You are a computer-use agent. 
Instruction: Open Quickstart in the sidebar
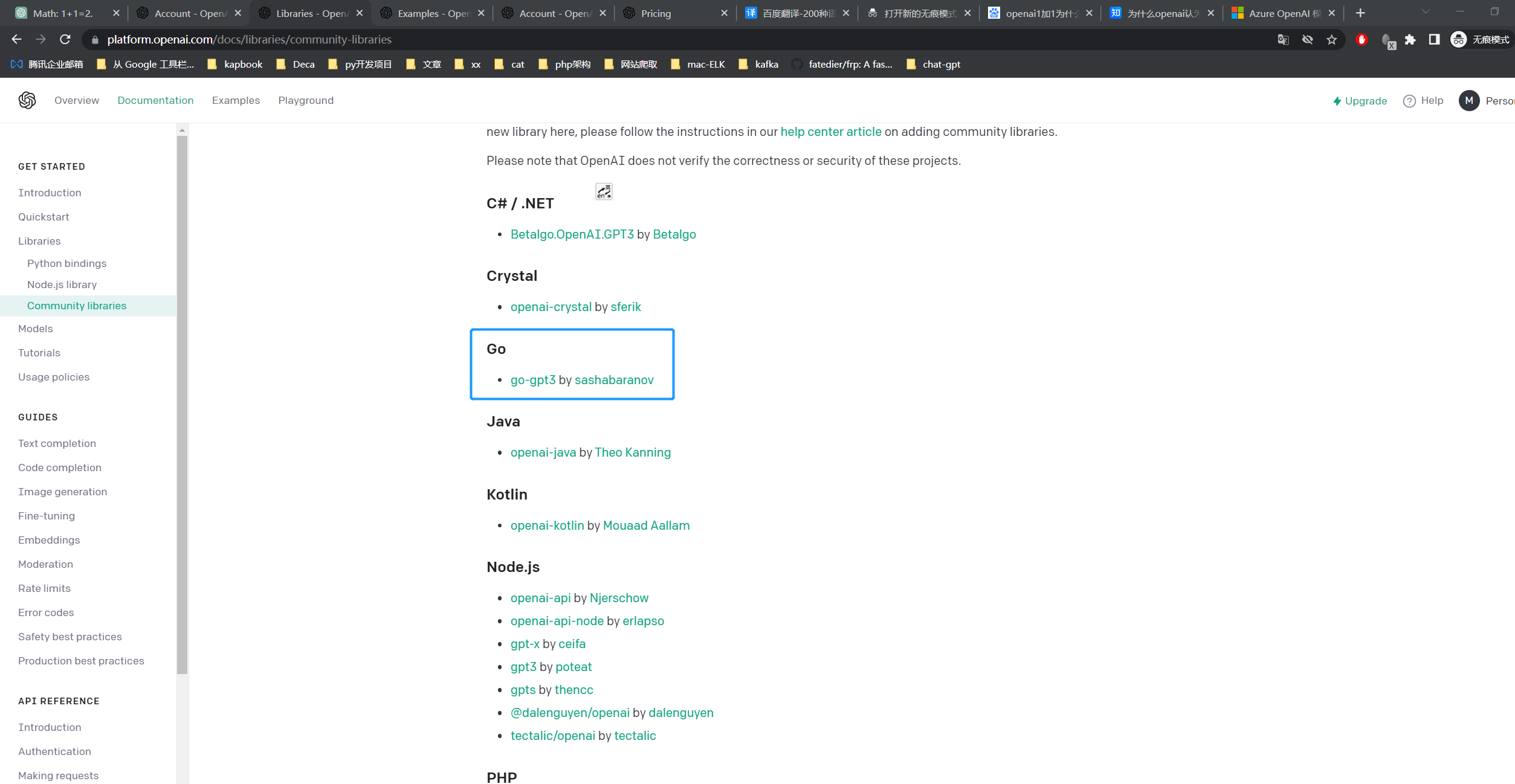point(44,217)
